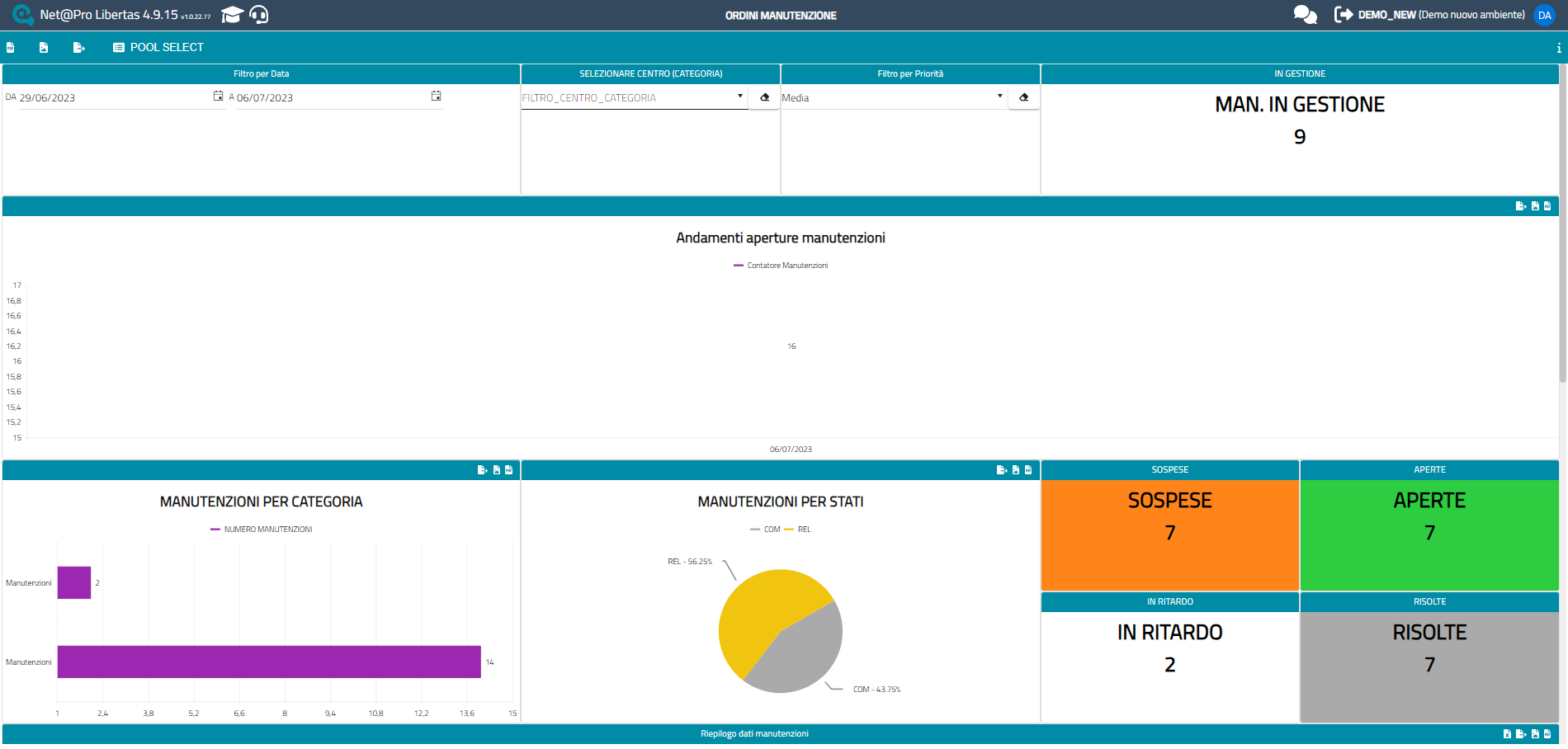Viewport: 1568px width, 749px height.
Task: Save Manutenzioni per Stati as PDF
Action: pos(1028,470)
